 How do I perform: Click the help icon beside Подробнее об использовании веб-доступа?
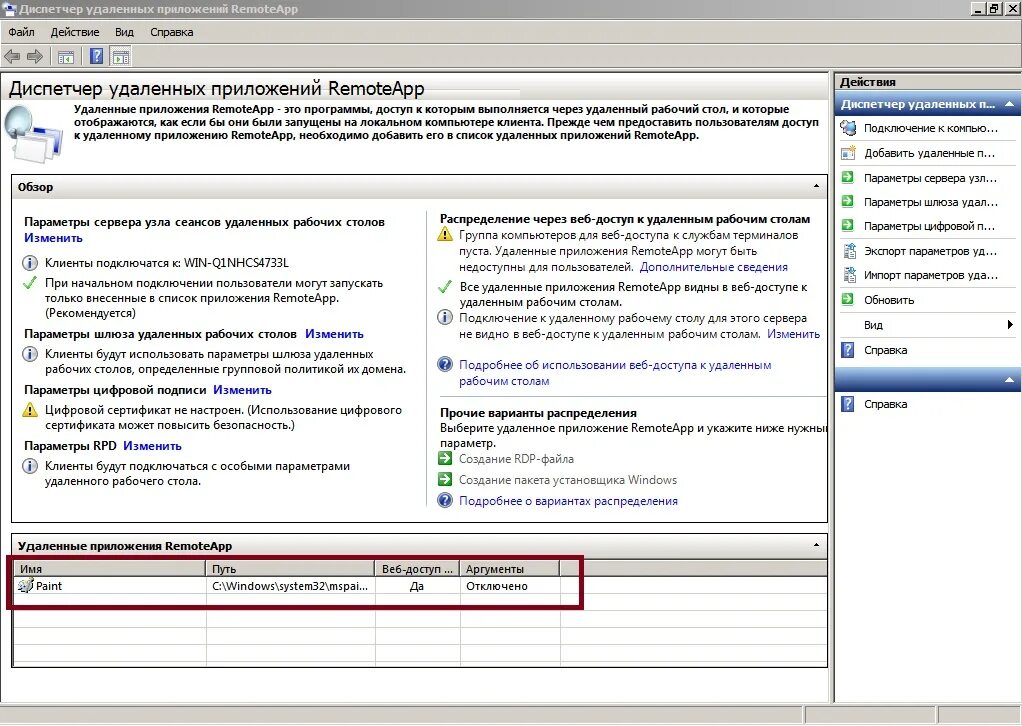tap(445, 364)
